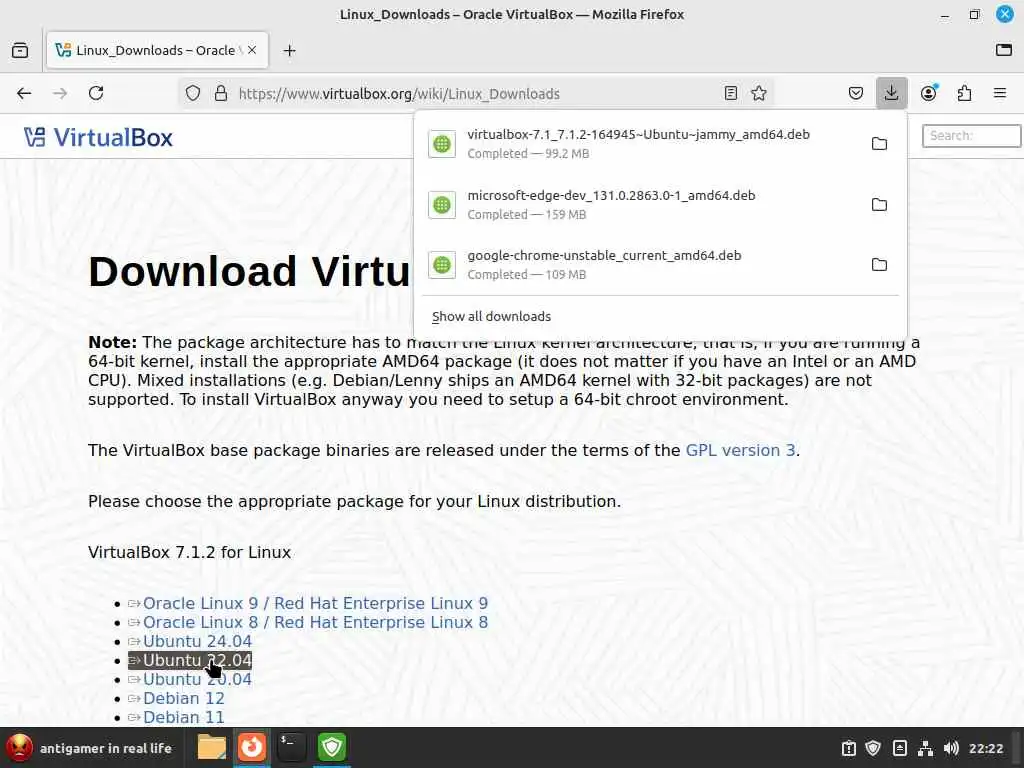
Task: Open the downloaded virtualbox-7.1 deb file
Action: (638, 144)
